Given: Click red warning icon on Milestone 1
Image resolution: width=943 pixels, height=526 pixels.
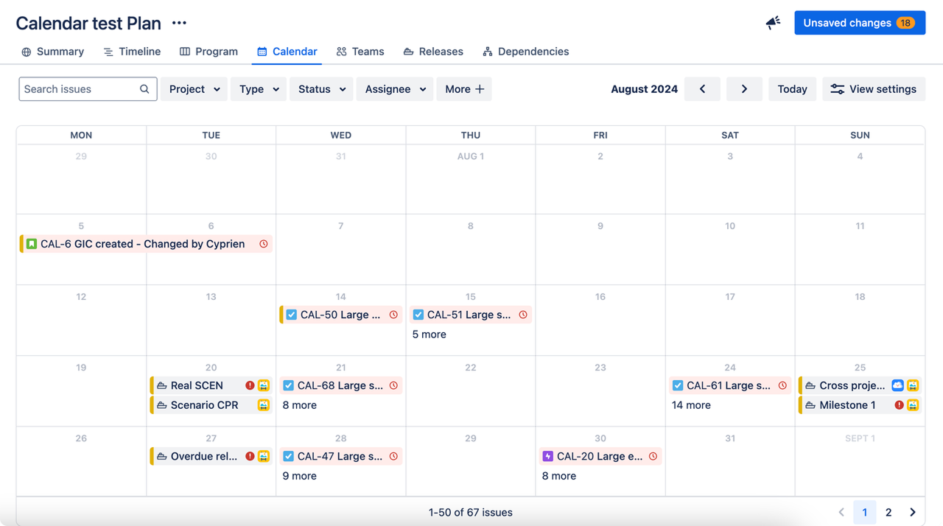Looking at the screenshot, I should pyautogui.click(x=899, y=405).
